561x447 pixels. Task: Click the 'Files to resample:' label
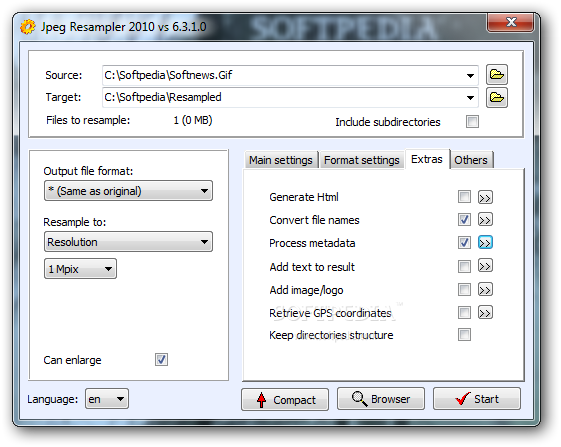(88, 120)
